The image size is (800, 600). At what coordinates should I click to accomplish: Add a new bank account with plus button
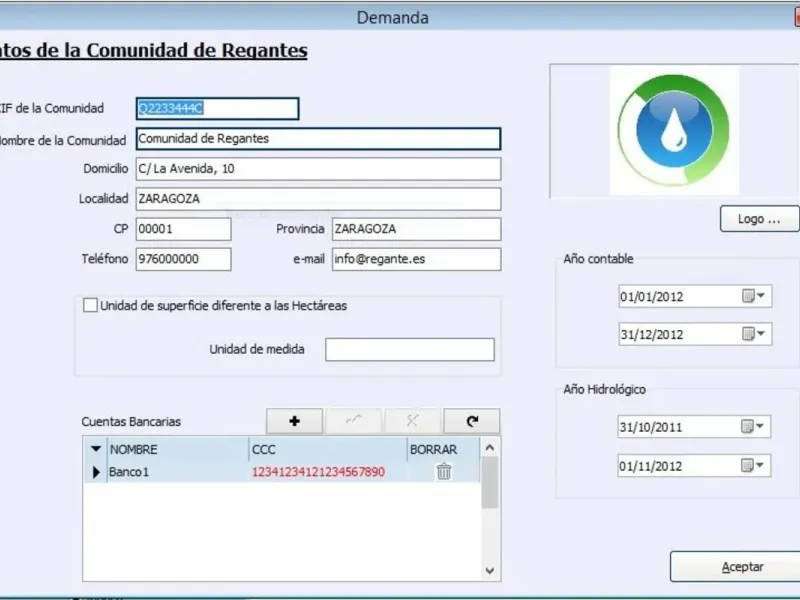point(294,421)
